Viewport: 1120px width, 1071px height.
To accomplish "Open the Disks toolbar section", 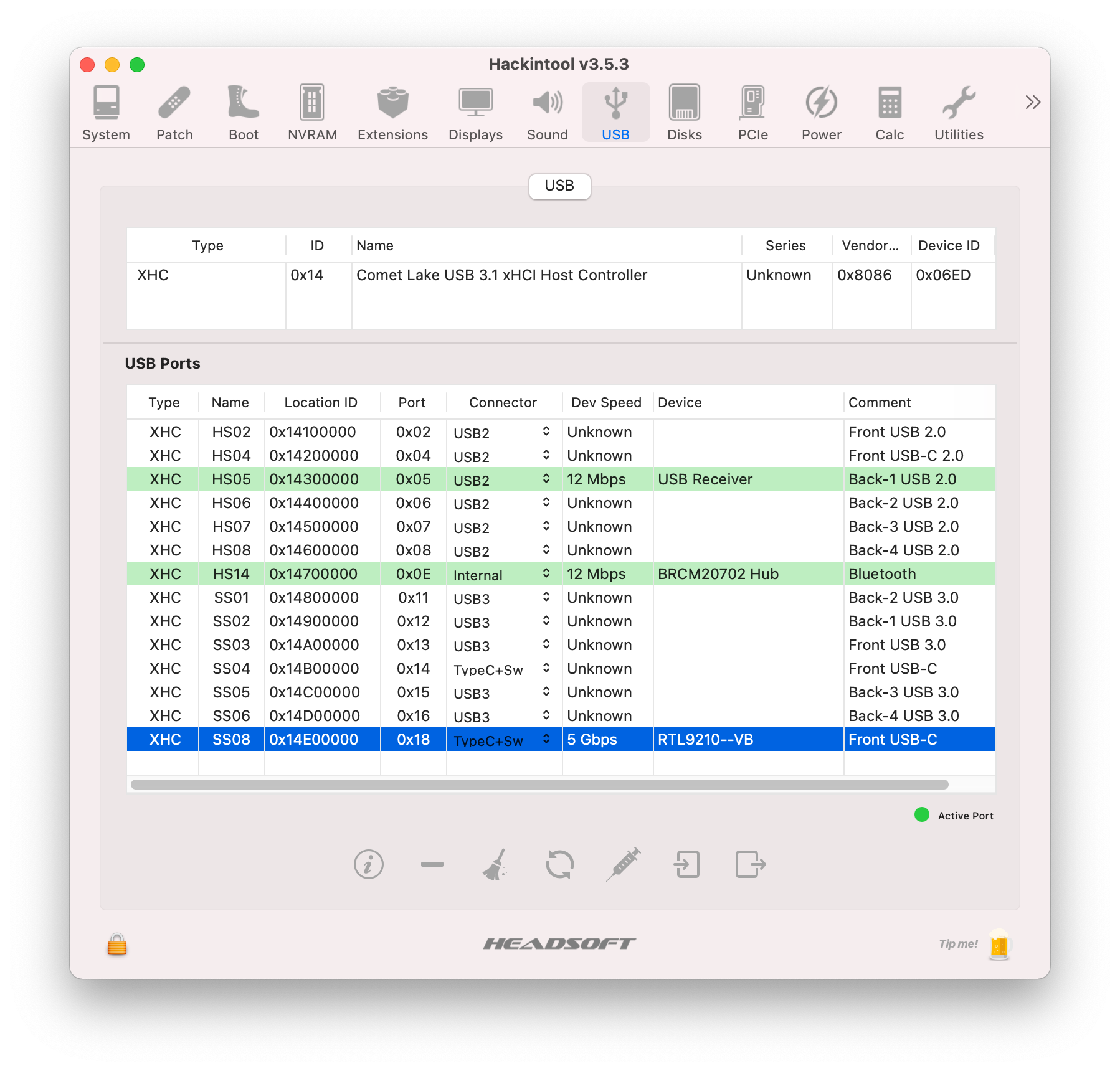I will [x=684, y=113].
